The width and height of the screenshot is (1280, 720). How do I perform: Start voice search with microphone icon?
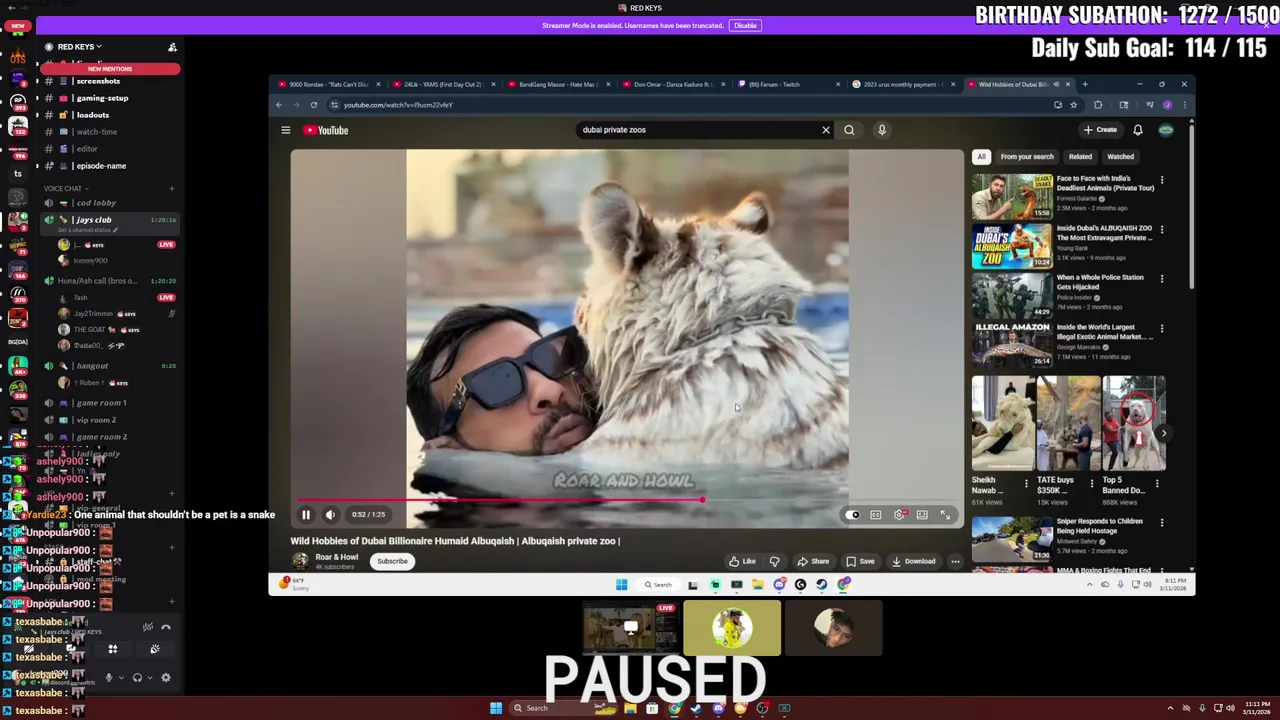click(x=882, y=130)
